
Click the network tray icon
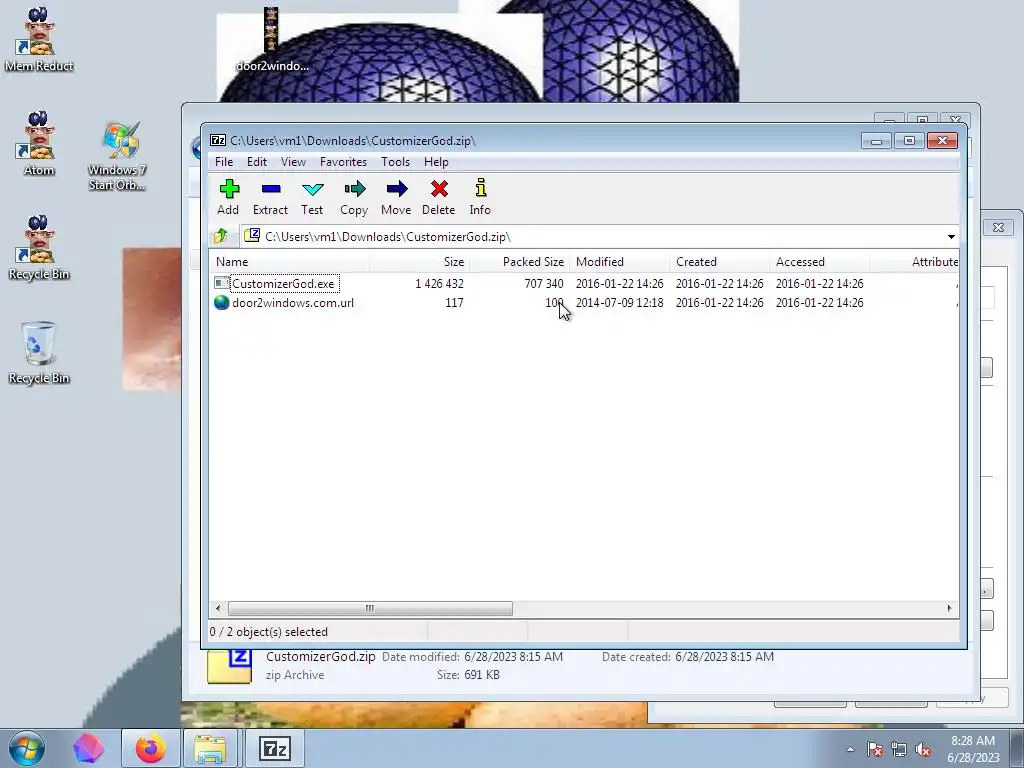[x=899, y=750]
